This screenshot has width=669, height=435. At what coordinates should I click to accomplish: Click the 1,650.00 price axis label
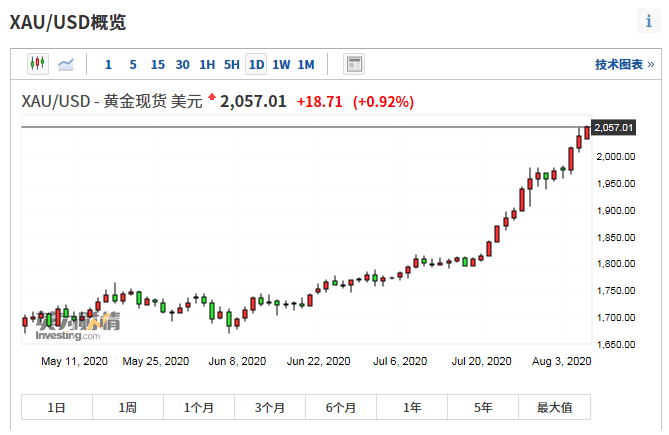616,344
